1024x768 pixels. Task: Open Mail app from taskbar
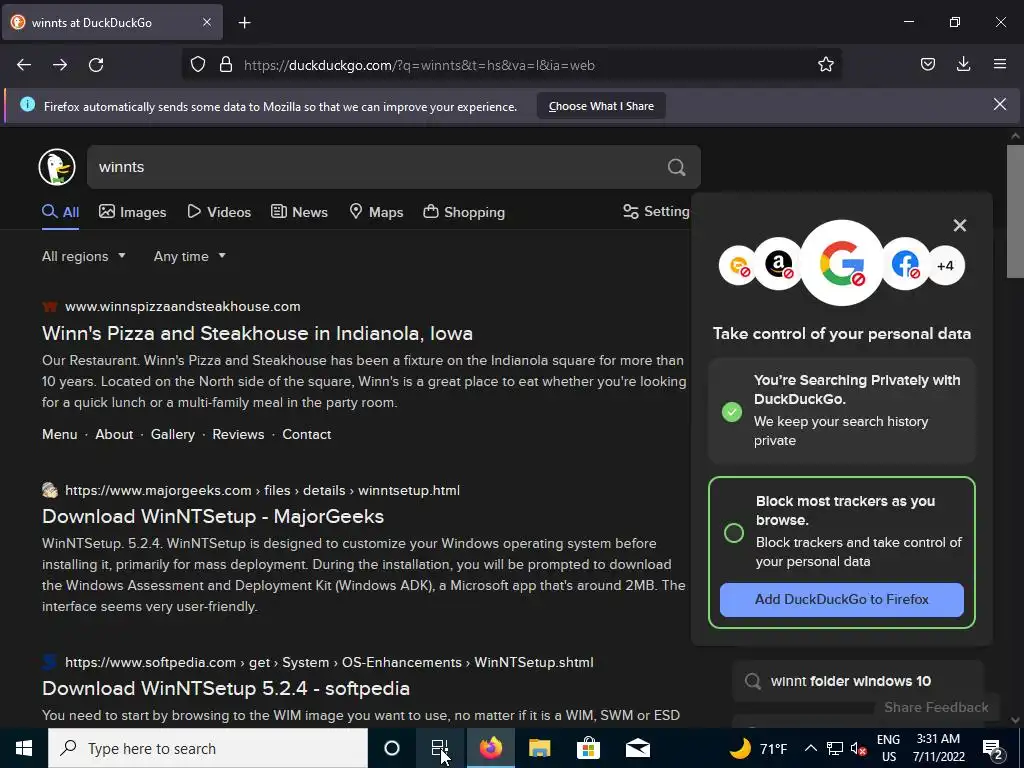(x=637, y=748)
